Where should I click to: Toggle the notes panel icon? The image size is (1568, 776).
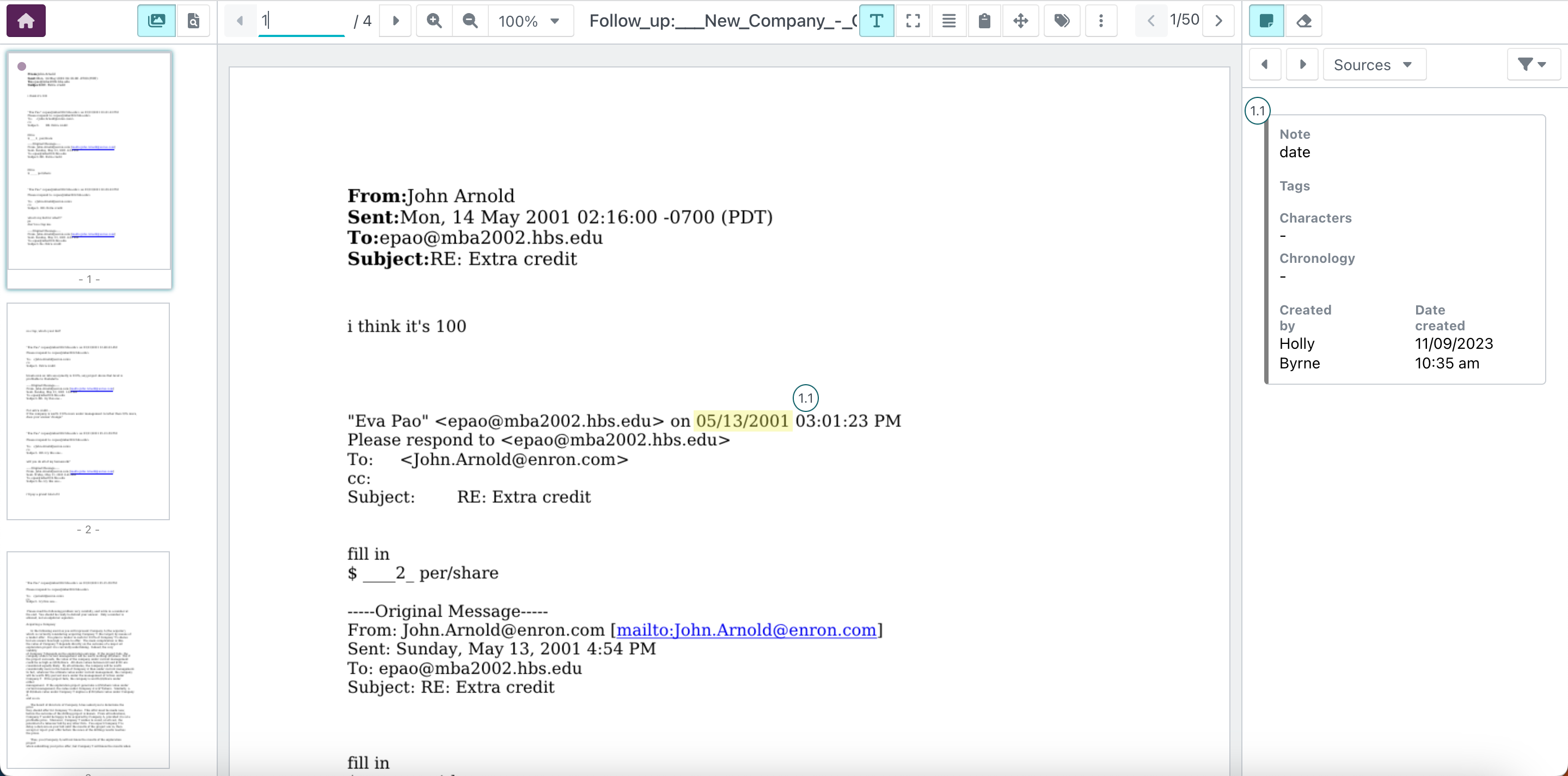pyautogui.click(x=1266, y=21)
